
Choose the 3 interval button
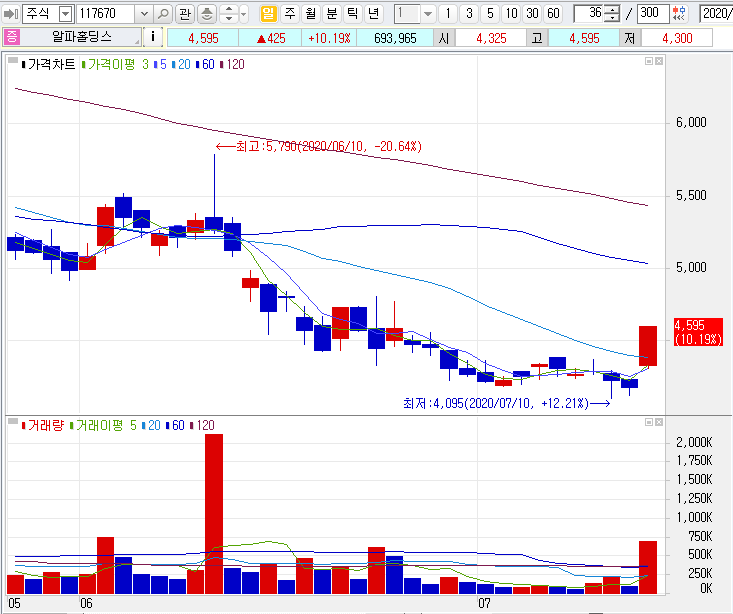pos(469,14)
